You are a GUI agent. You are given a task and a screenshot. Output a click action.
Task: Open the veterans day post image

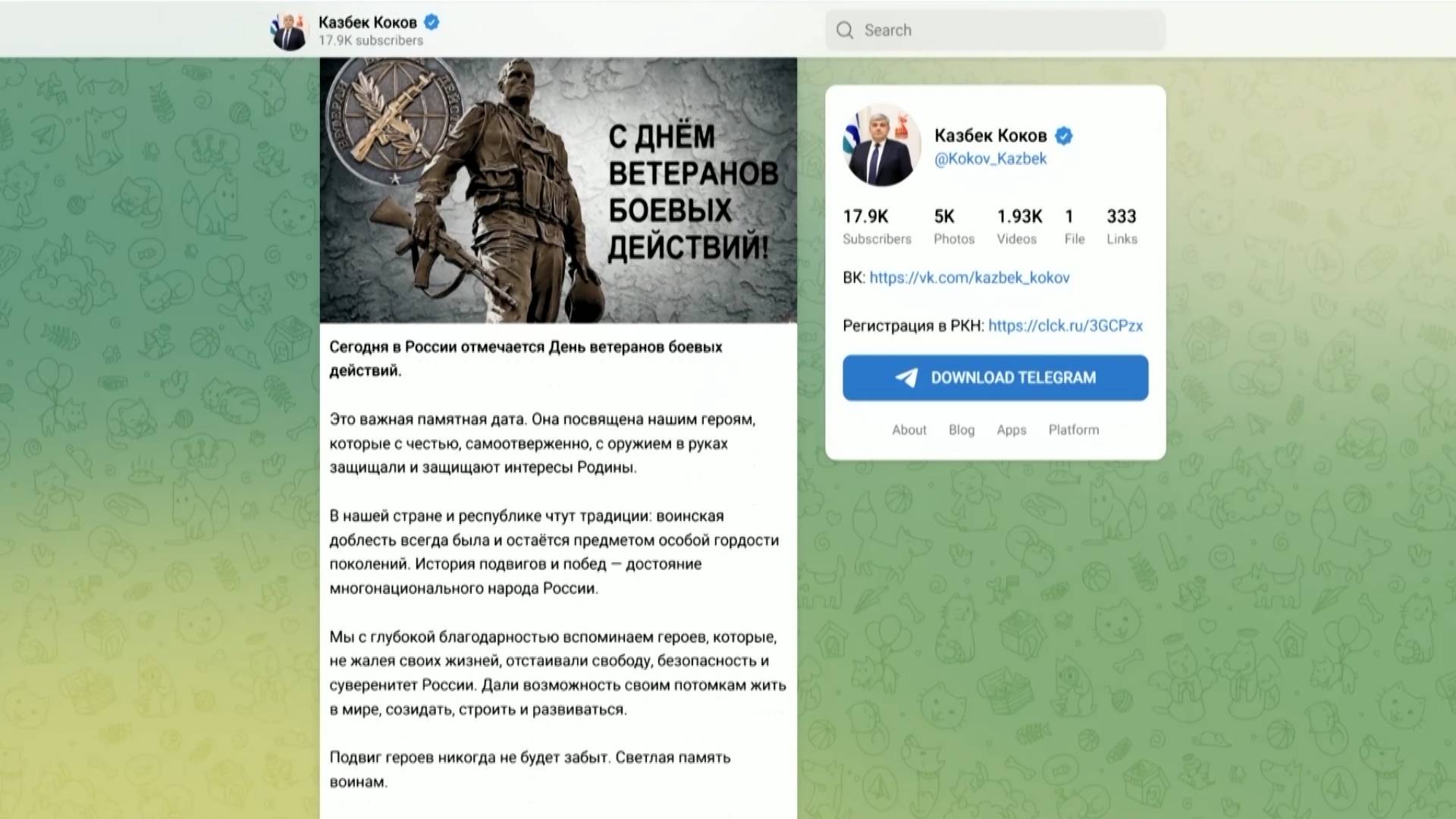pos(558,190)
